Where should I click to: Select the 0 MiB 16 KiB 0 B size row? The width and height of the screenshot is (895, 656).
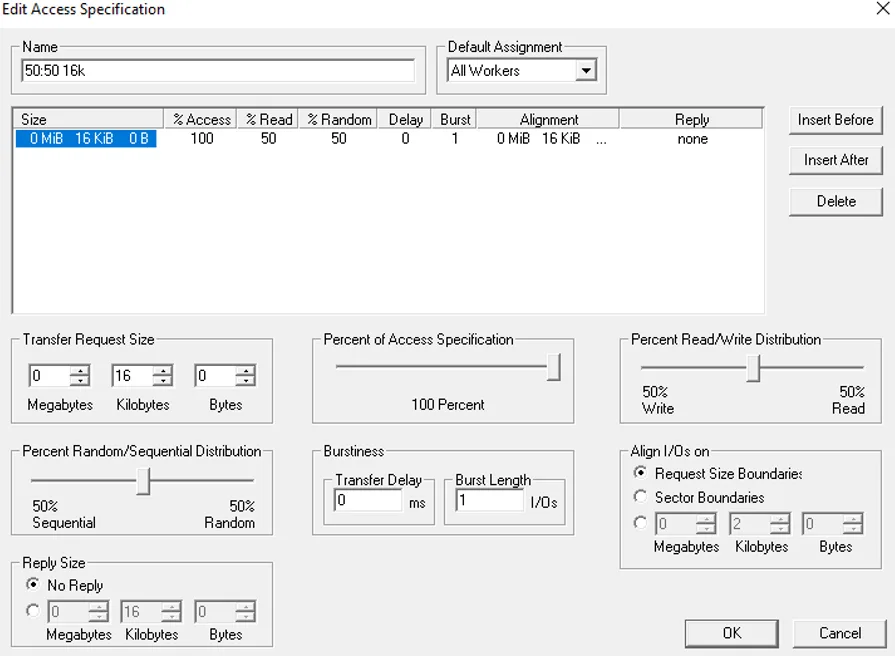86,139
